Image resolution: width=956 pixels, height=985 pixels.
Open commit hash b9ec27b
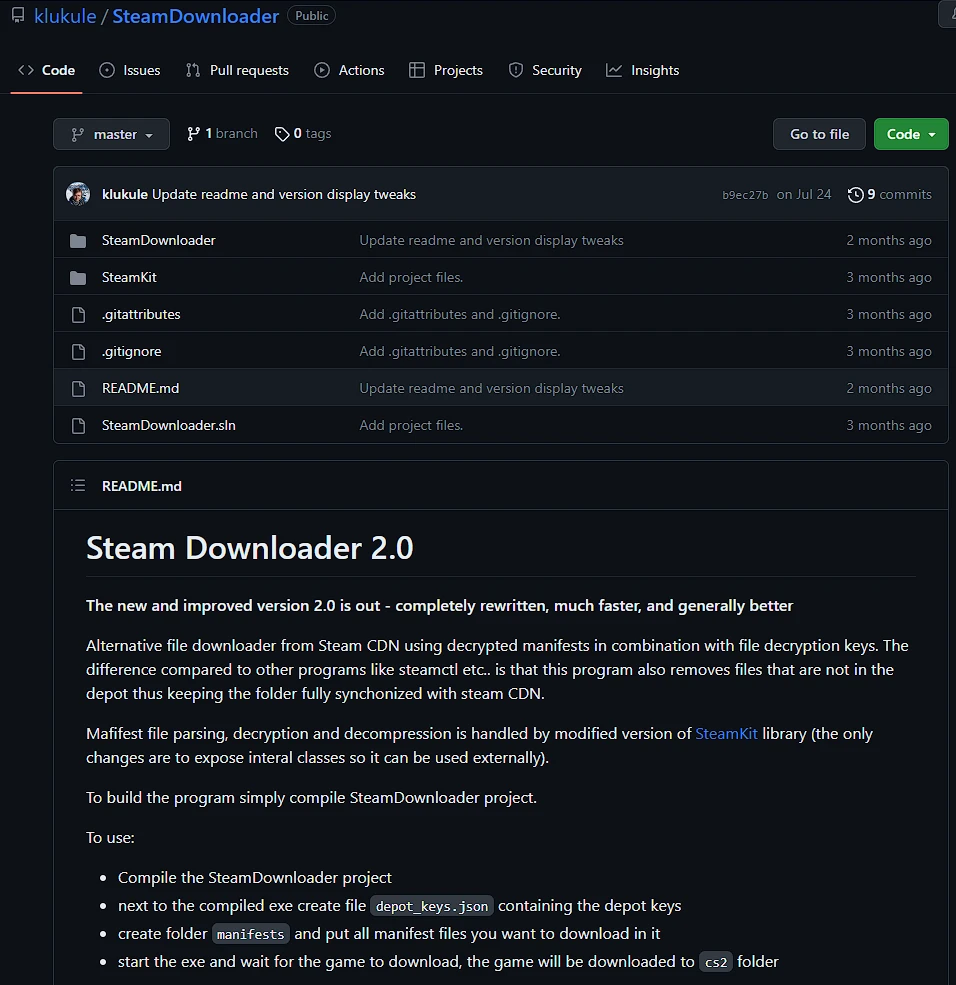745,195
